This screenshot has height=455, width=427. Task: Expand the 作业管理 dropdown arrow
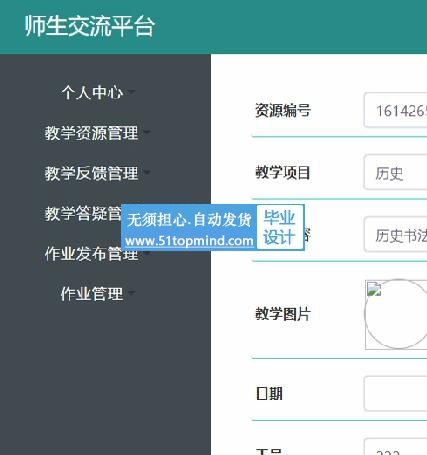[x=131, y=293]
